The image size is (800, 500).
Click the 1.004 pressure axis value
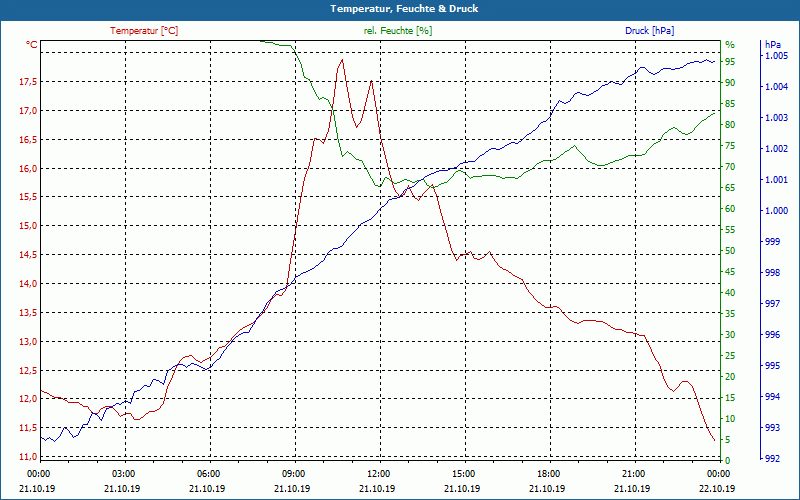pyautogui.click(x=776, y=87)
